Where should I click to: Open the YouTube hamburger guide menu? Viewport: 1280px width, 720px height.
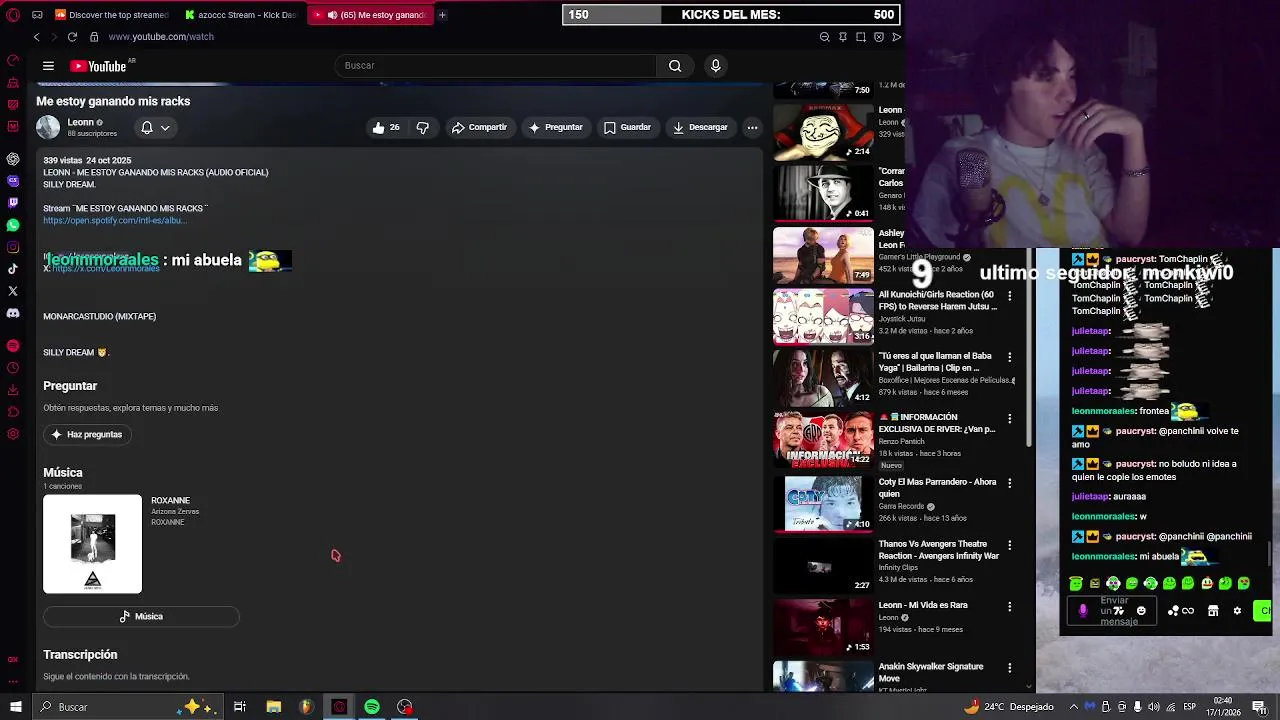pyautogui.click(x=48, y=66)
